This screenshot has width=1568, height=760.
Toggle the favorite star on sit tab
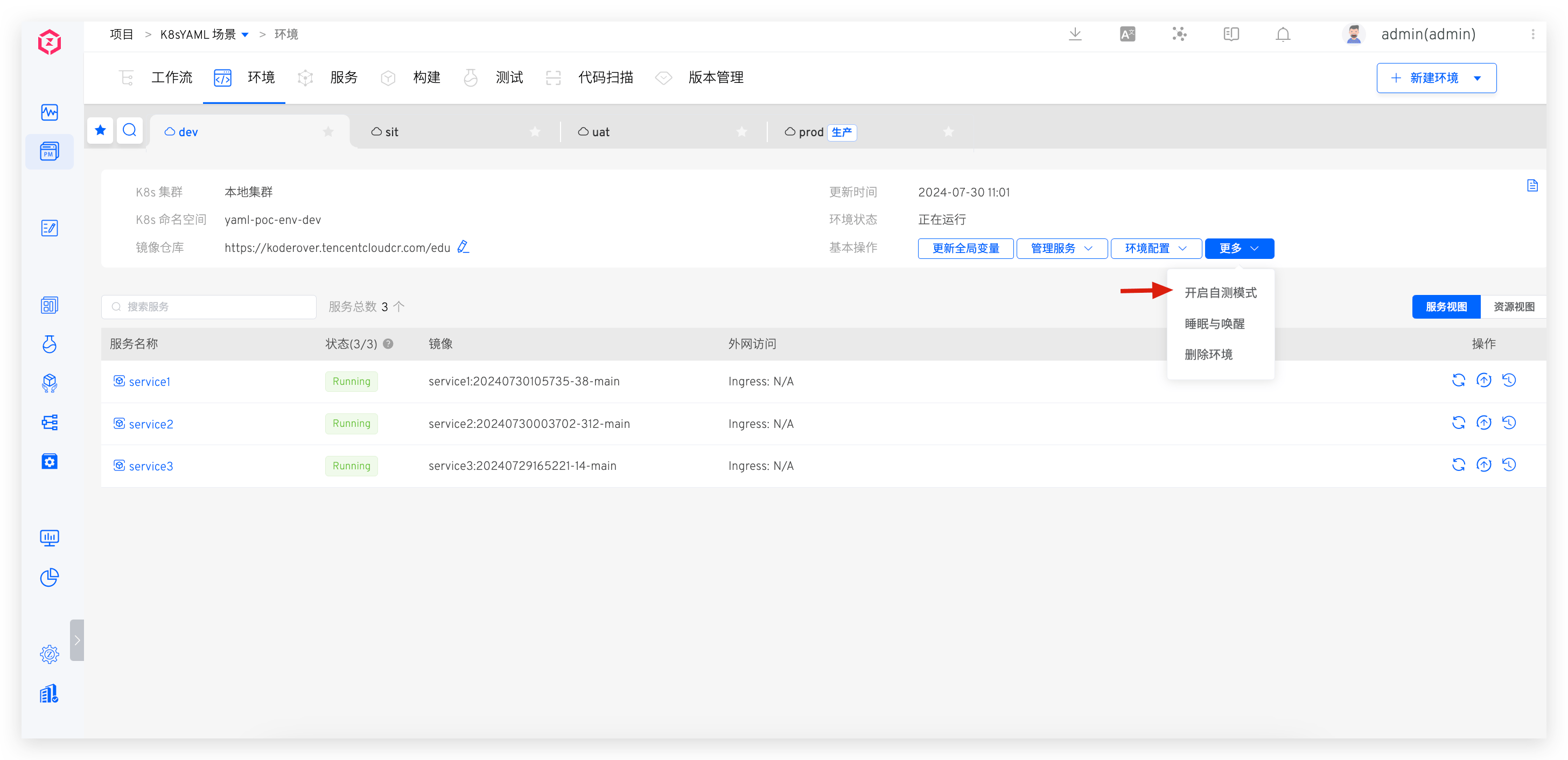coord(535,132)
